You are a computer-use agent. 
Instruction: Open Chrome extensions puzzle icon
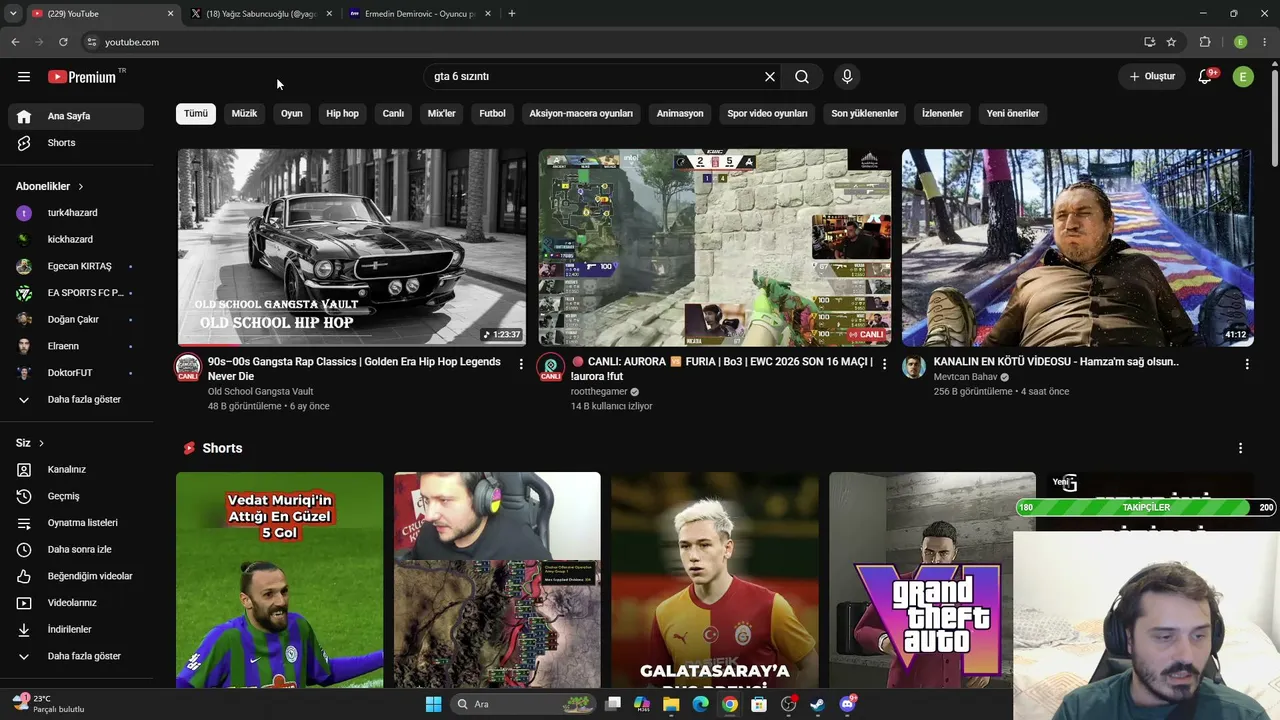pyautogui.click(x=1205, y=42)
